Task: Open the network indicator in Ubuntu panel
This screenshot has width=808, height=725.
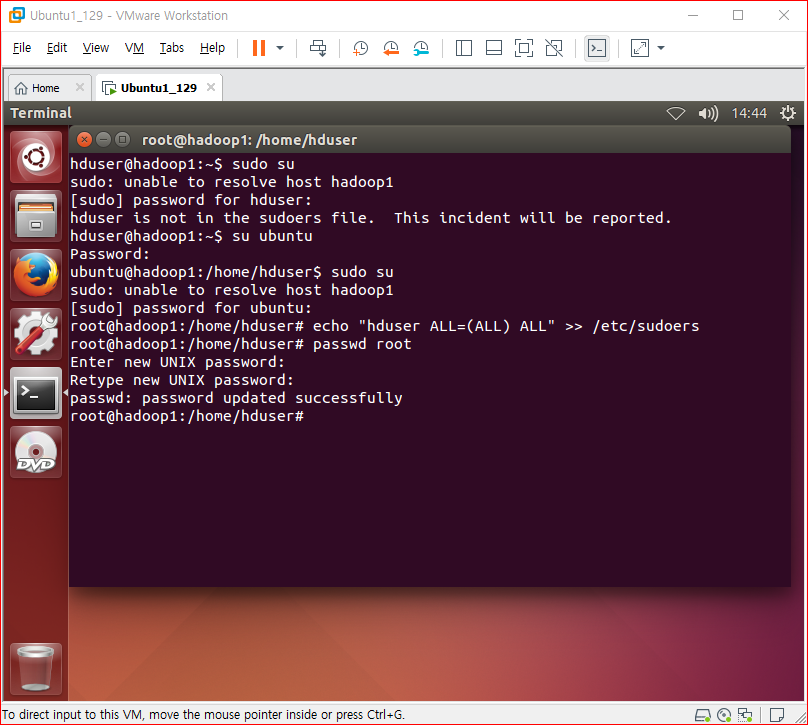Action: coord(676,113)
